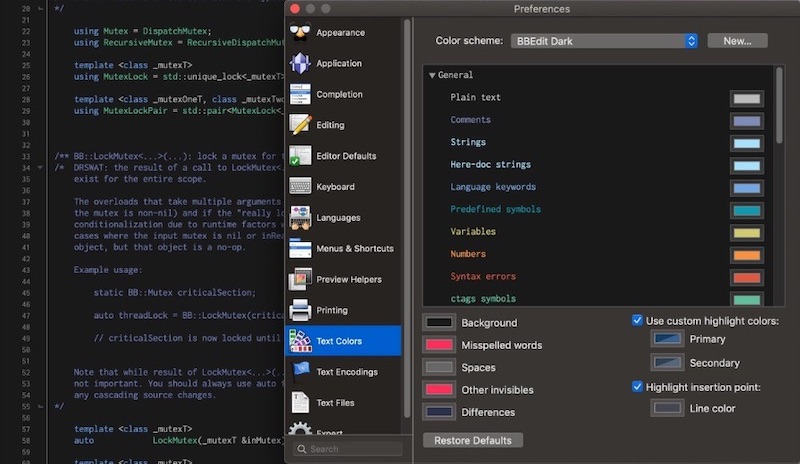Image resolution: width=800 pixels, height=464 pixels.
Task: Select the Keyboard pane icon
Action: 300,187
